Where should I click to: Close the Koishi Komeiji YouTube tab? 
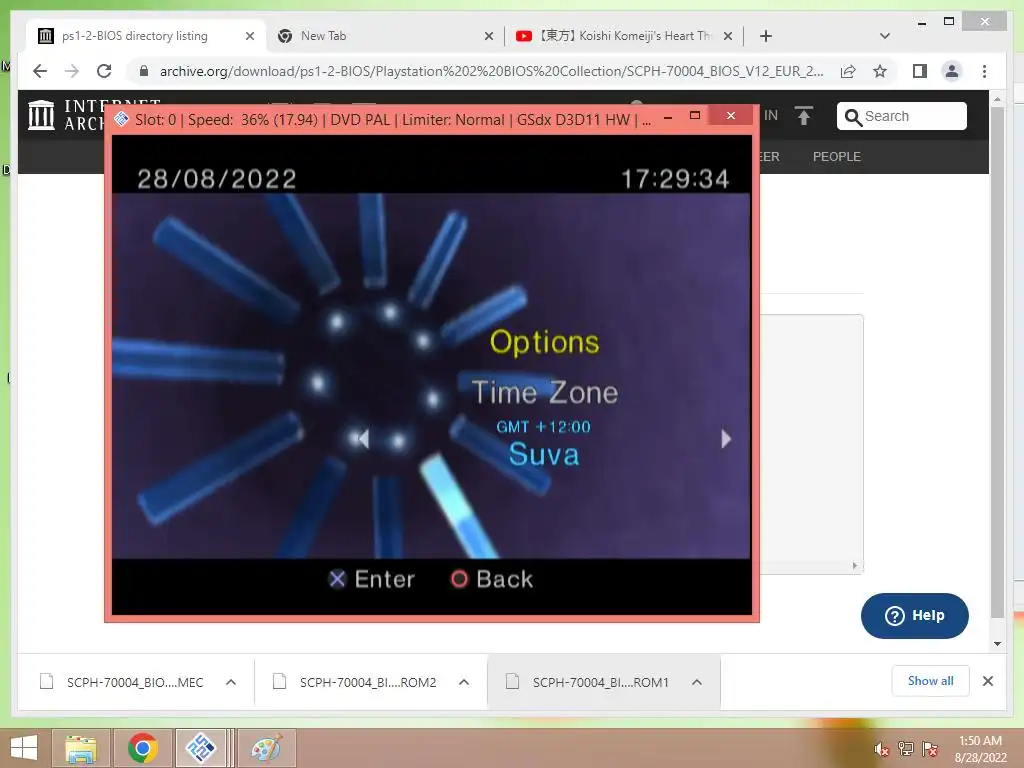pyautogui.click(x=728, y=36)
